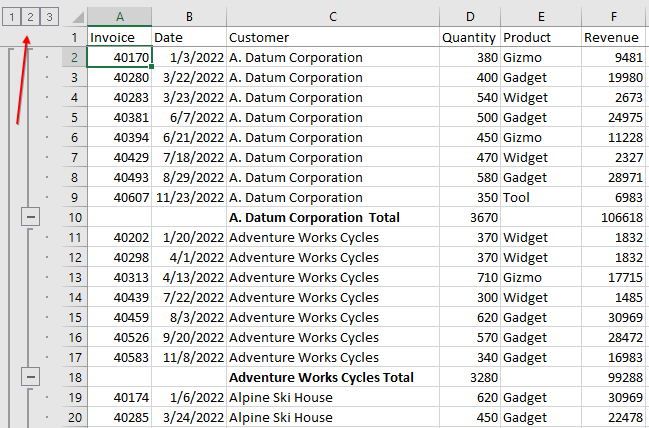Select invoice cell 40283
The width and height of the screenshot is (649, 428).
(120, 97)
